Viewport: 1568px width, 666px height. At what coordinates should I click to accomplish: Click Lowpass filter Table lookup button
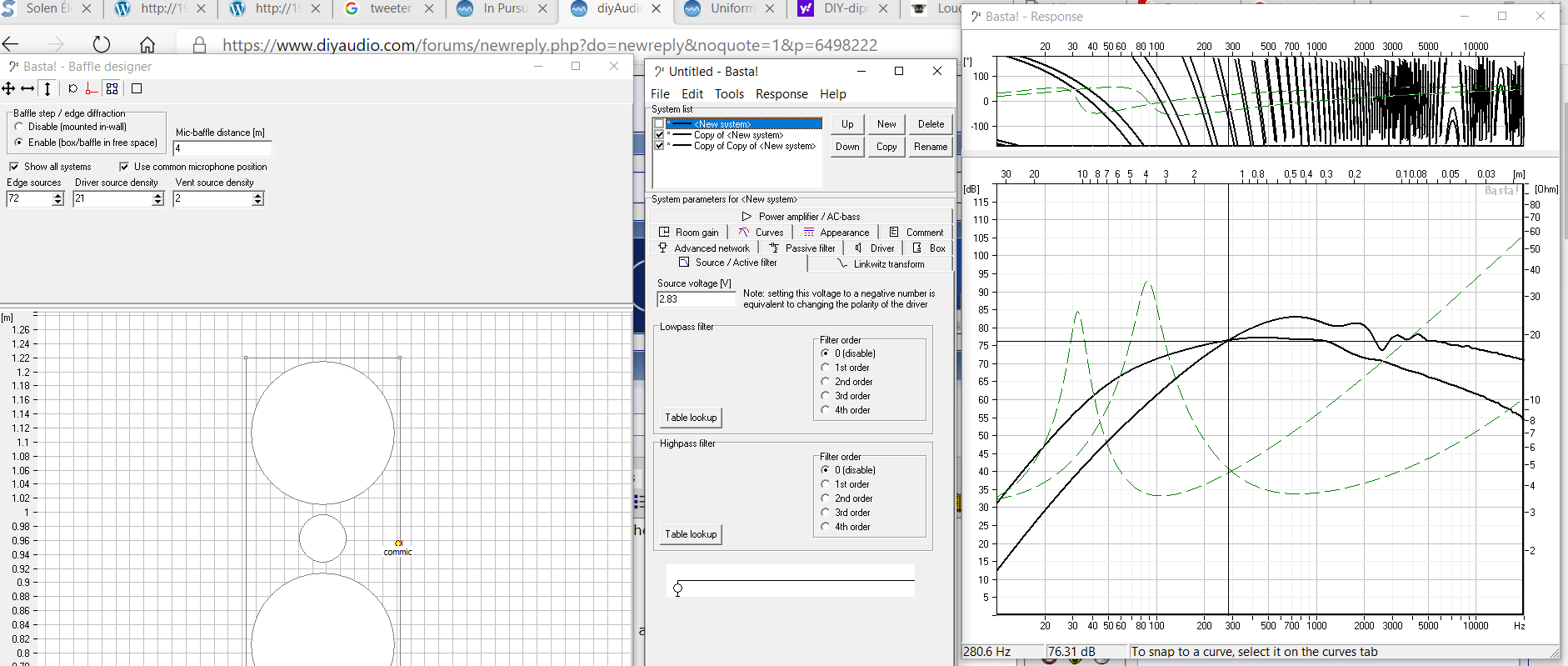coord(691,418)
